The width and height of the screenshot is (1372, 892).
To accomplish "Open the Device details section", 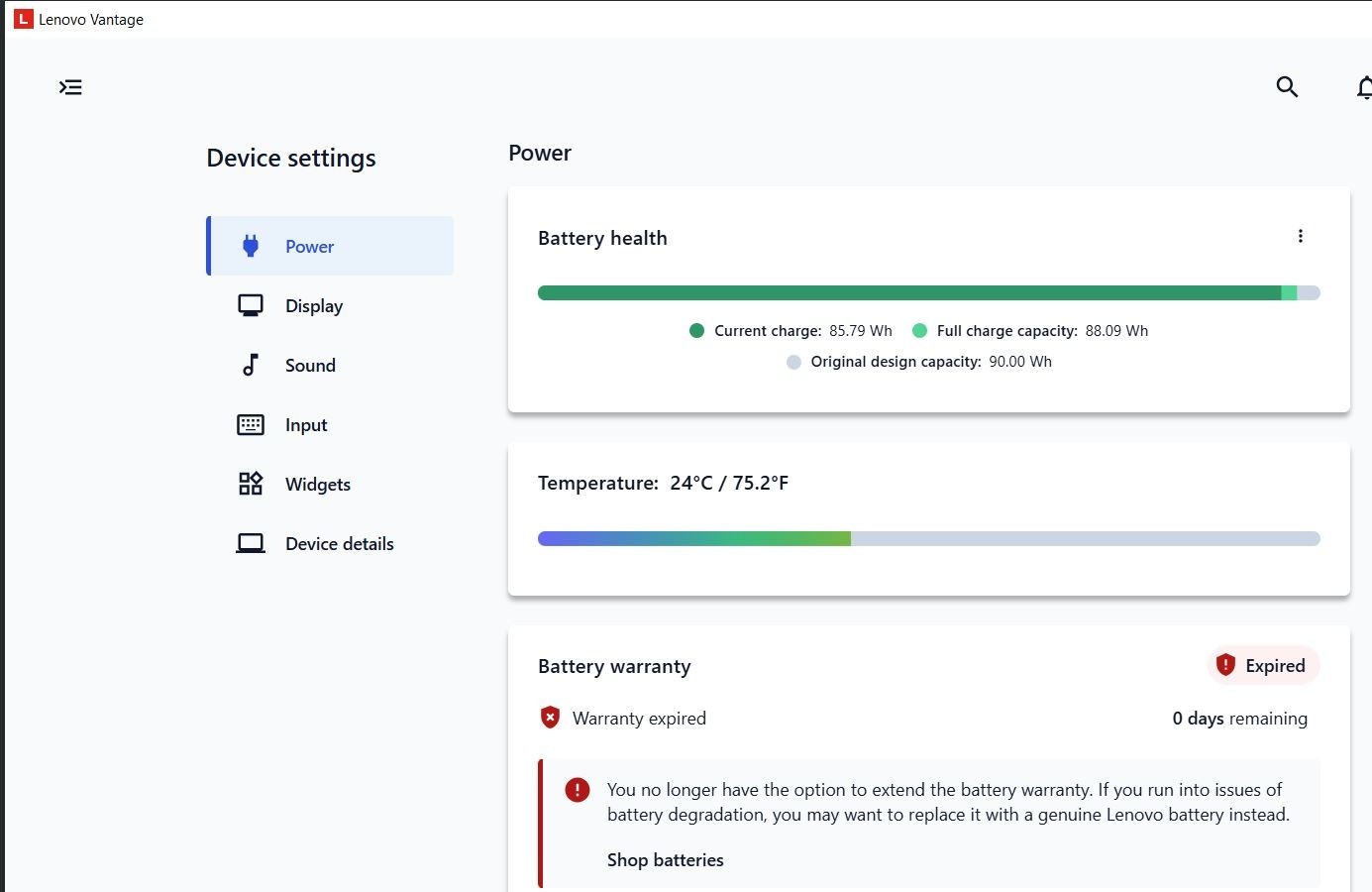I will (330, 543).
